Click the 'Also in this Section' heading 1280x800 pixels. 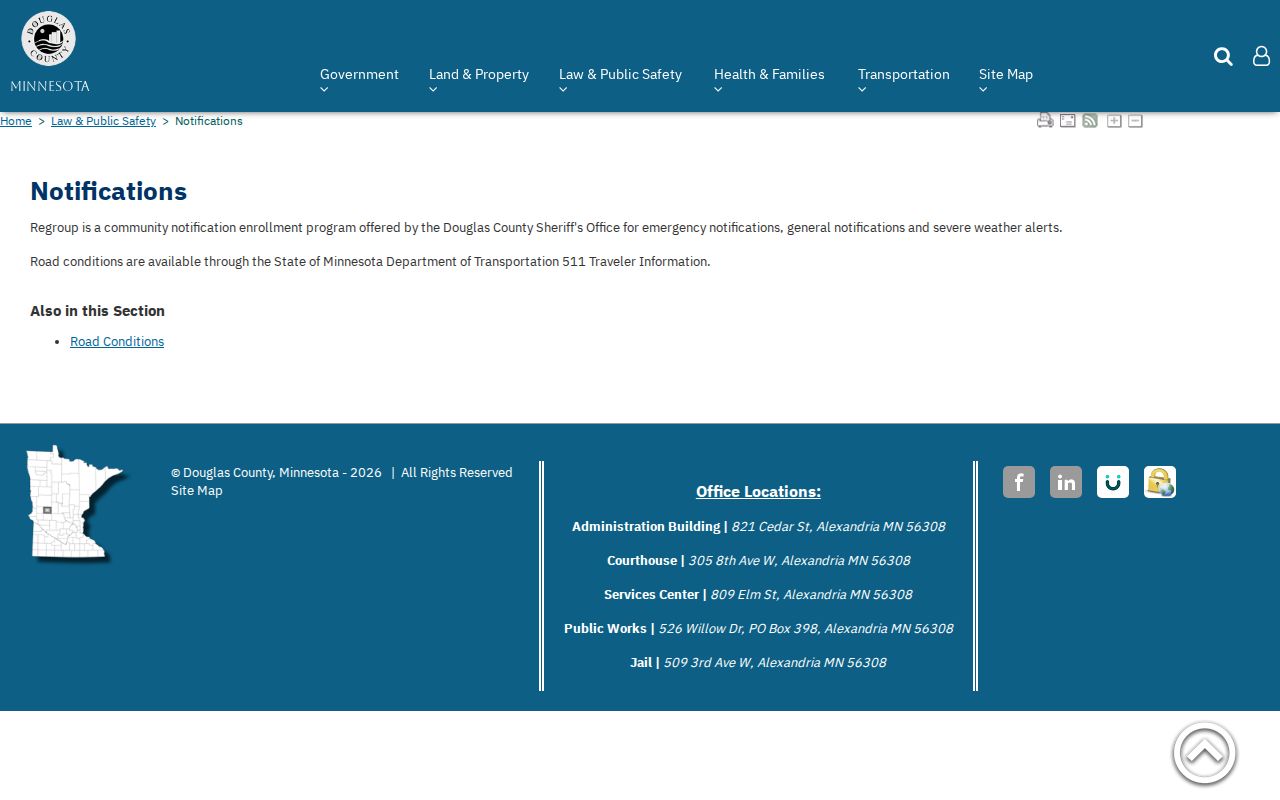97,311
